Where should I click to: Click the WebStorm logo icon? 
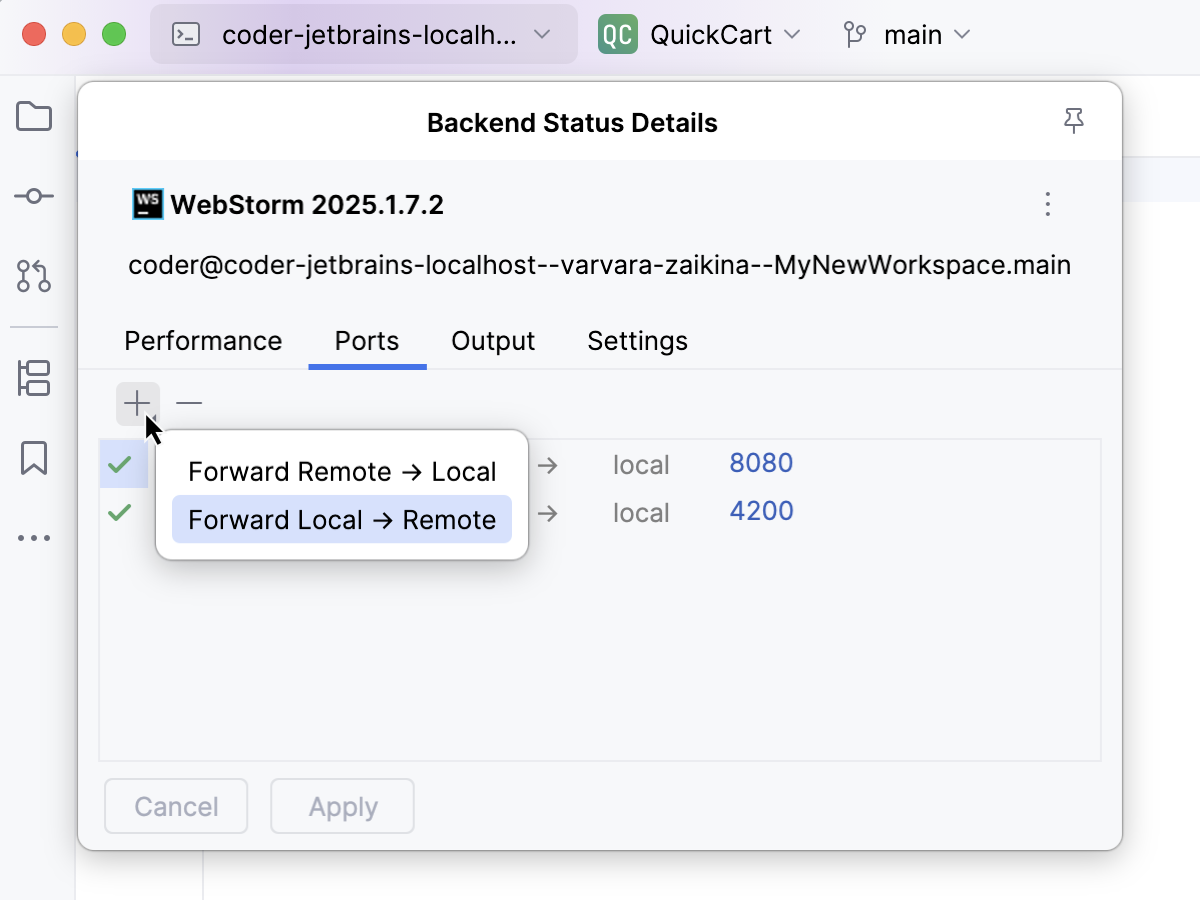click(x=147, y=204)
